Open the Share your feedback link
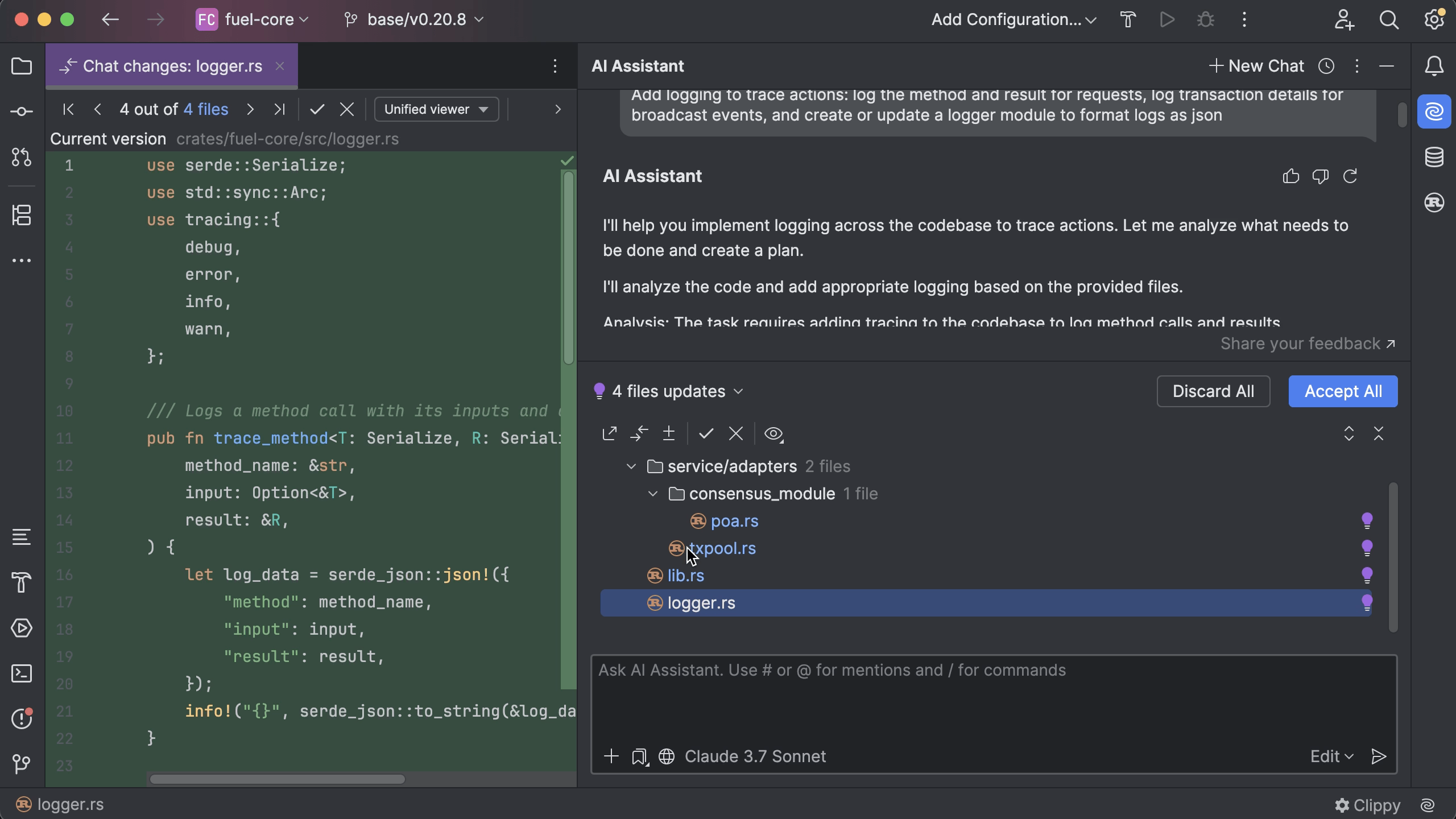Image resolution: width=1456 pixels, height=819 pixels. [1307, 344]
